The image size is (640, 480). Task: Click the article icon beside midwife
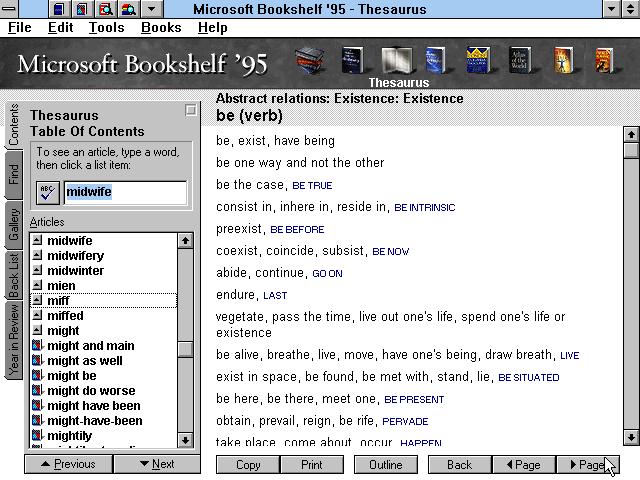coord(37,240)
